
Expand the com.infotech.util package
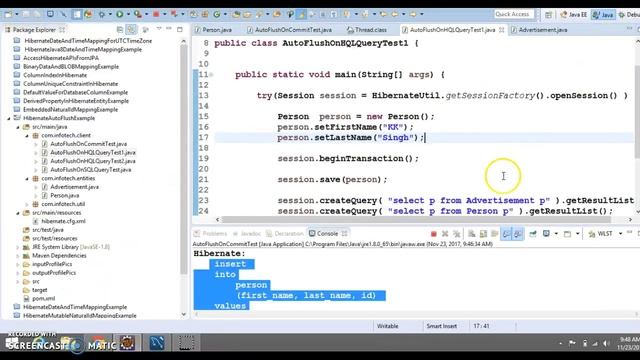click(27, 204)
